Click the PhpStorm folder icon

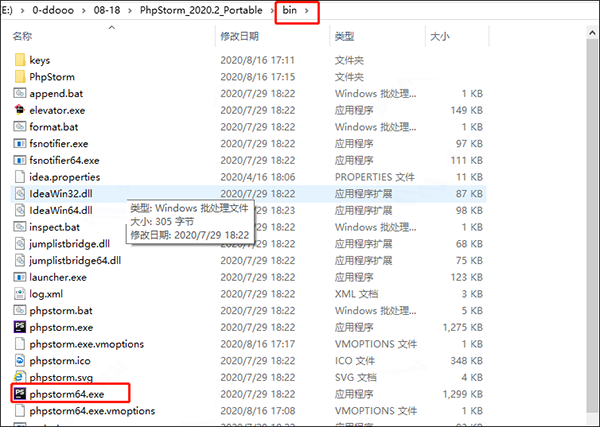pos(20,77)
